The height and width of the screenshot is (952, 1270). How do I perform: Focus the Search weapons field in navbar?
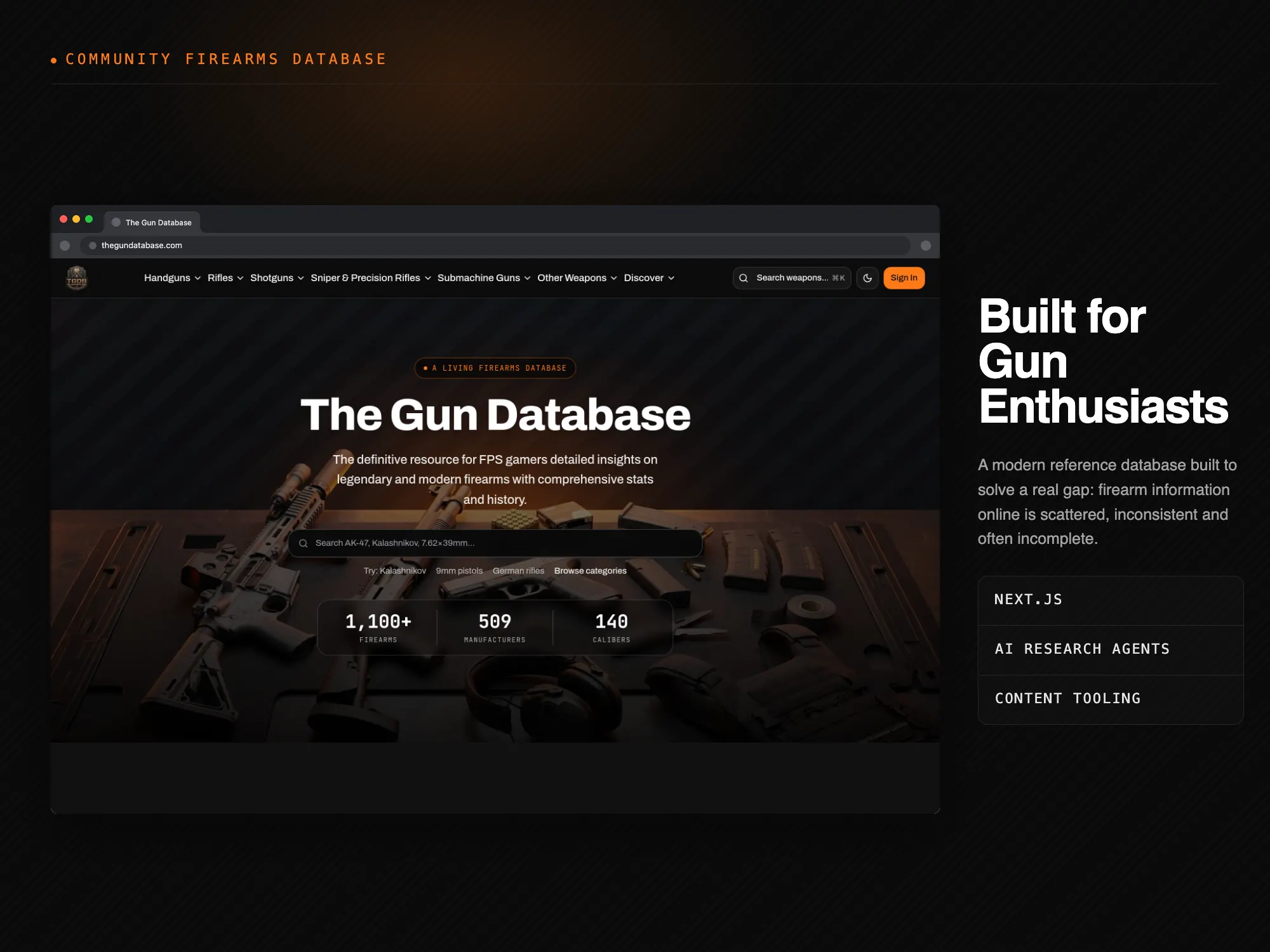click(x=792, y=278)
